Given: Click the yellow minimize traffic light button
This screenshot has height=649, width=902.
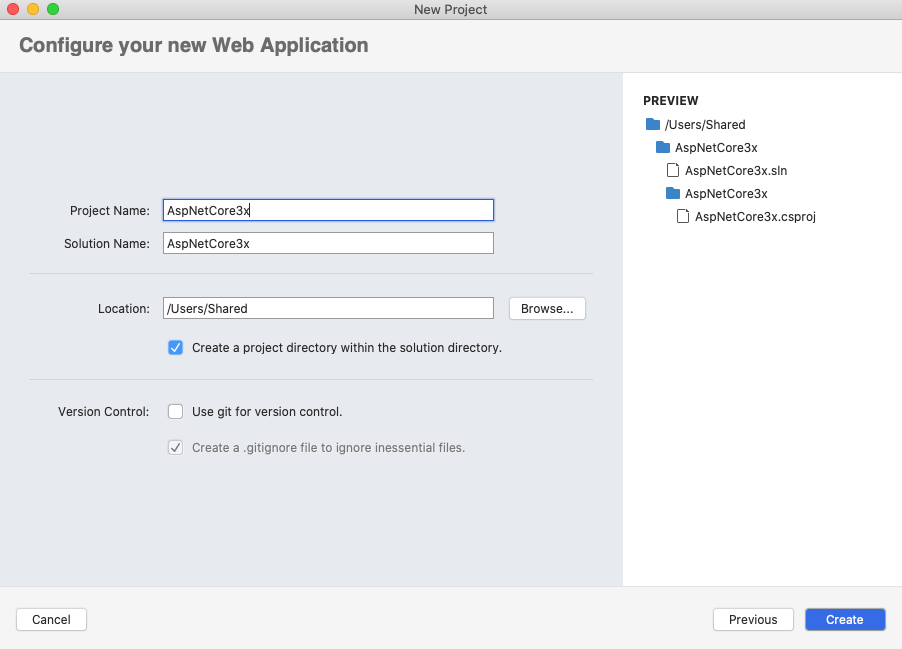Looking at the screenshot, I should pos(33,9).
